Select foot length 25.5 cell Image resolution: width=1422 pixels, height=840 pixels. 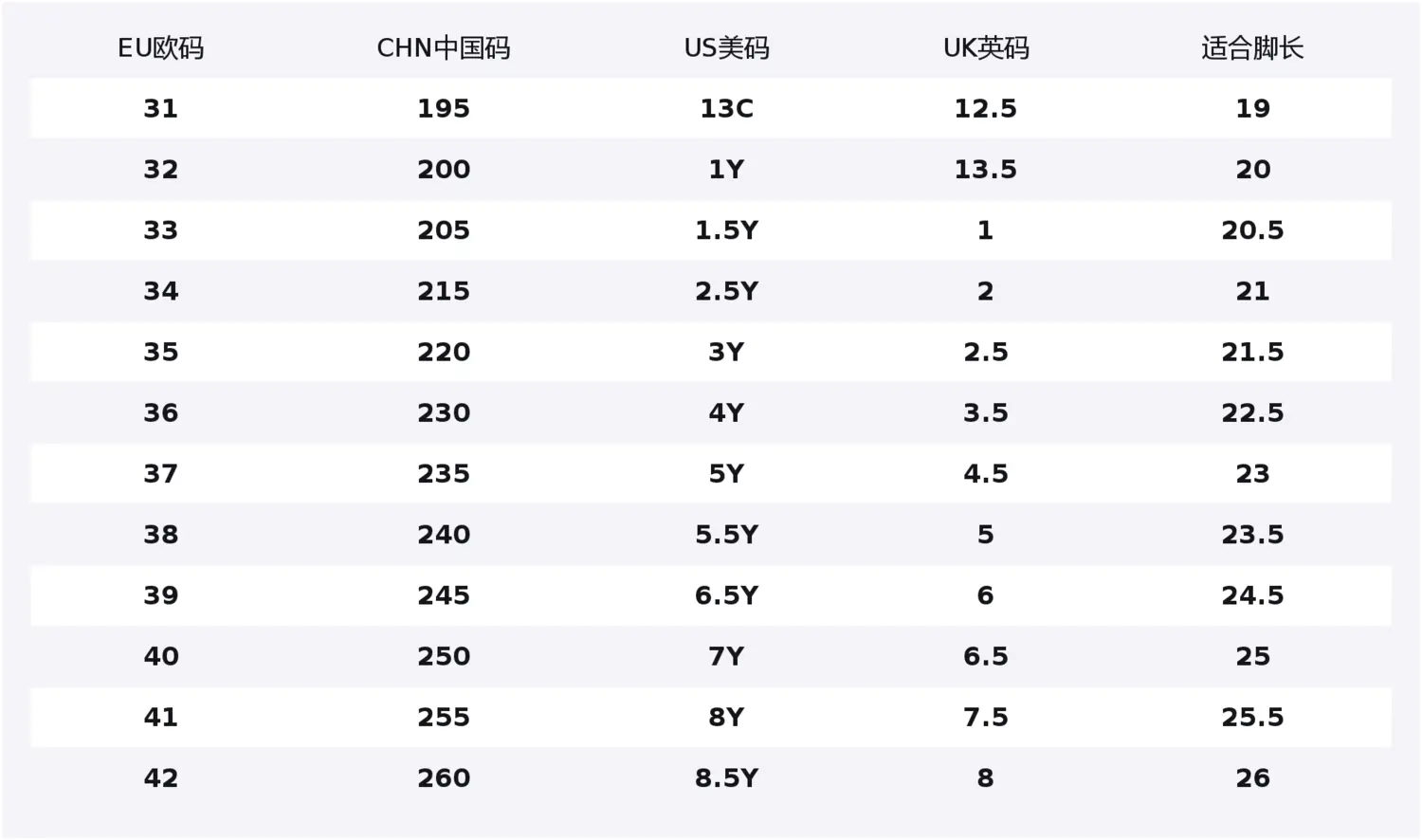pyautogui.click(x=1252, y=717)
